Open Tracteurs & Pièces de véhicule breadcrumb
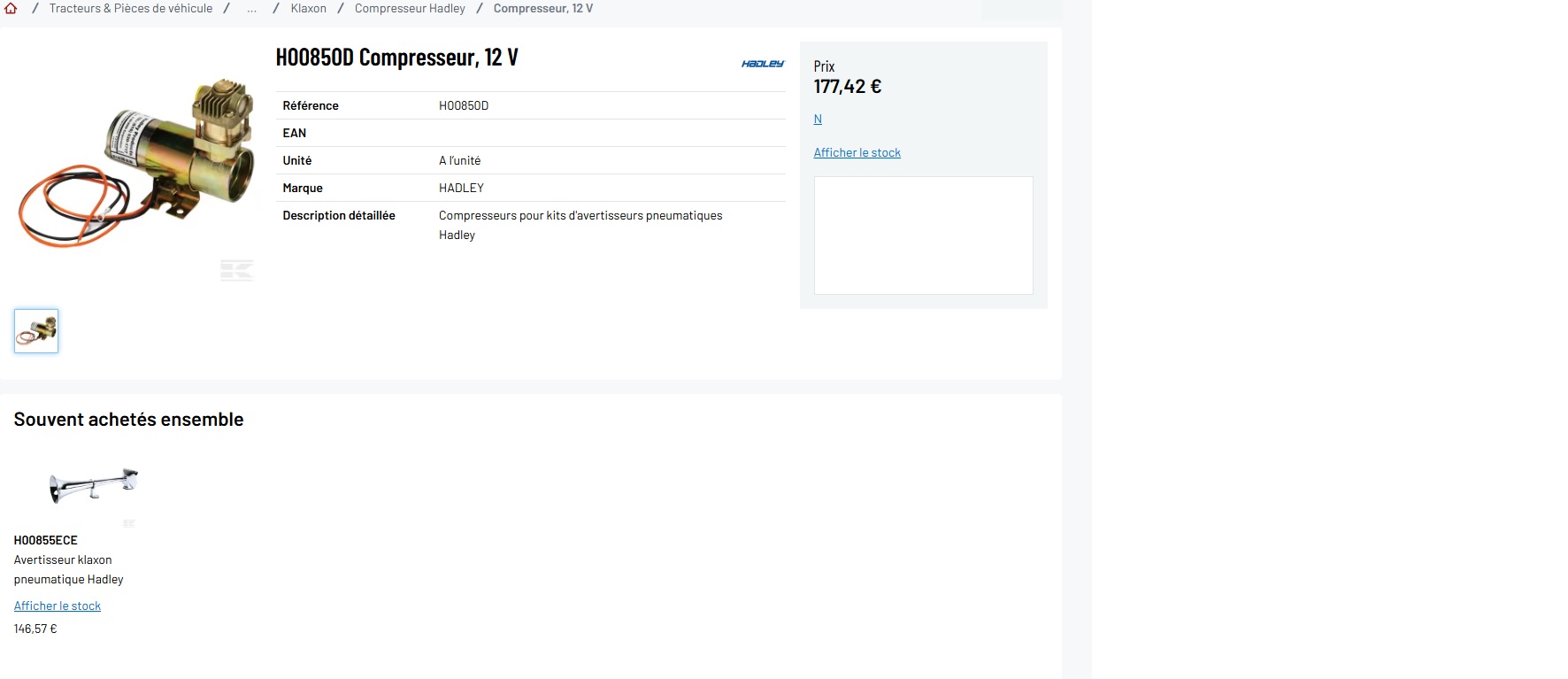 pos(131,8)
